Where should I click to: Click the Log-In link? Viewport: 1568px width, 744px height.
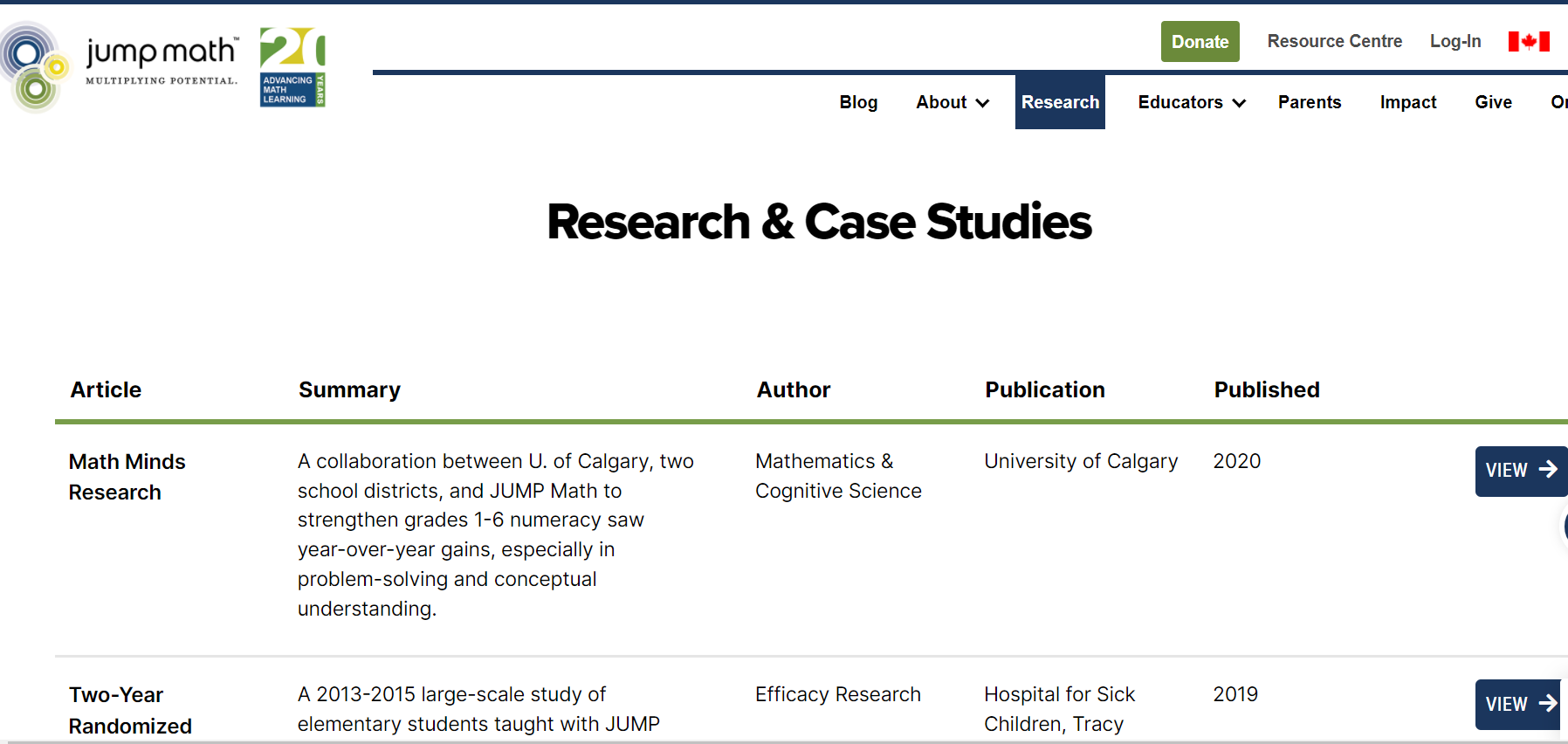1455,41
